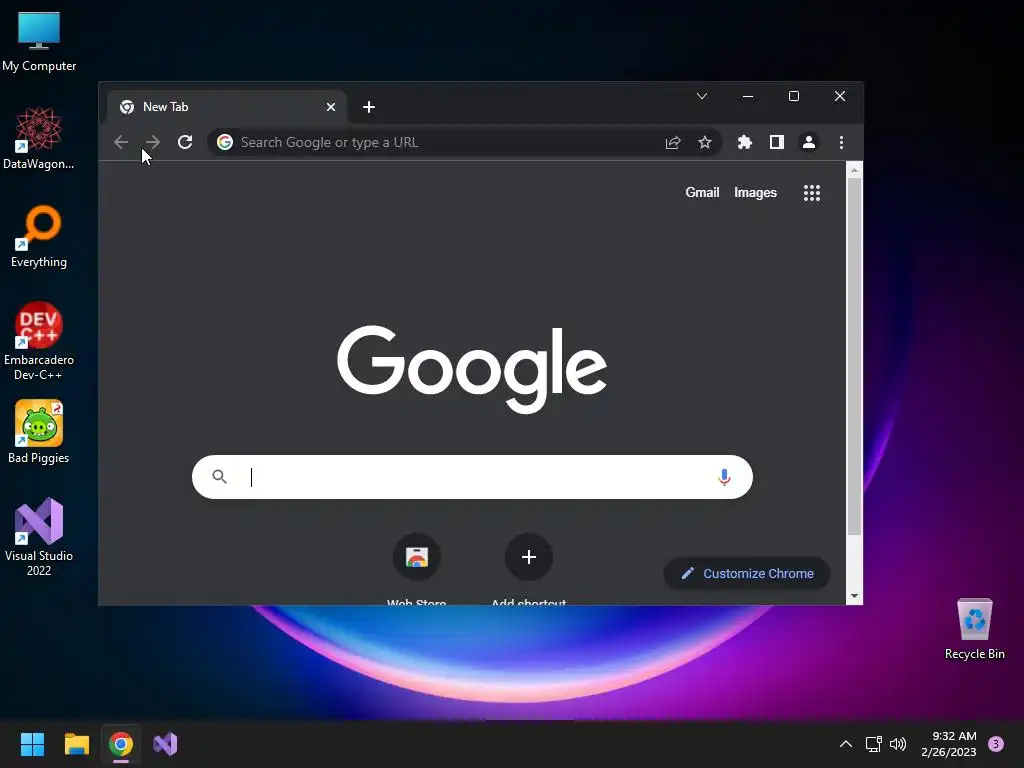Click the Back navigation arrow in Chrome
1024x768 pixels.
[x=121, y=142]
